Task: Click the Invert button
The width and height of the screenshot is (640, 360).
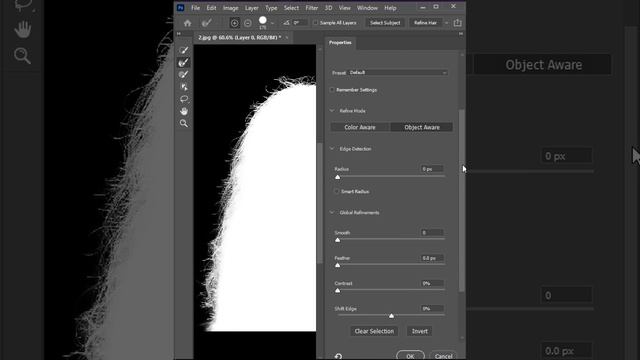Action: [x=420, y=331]
